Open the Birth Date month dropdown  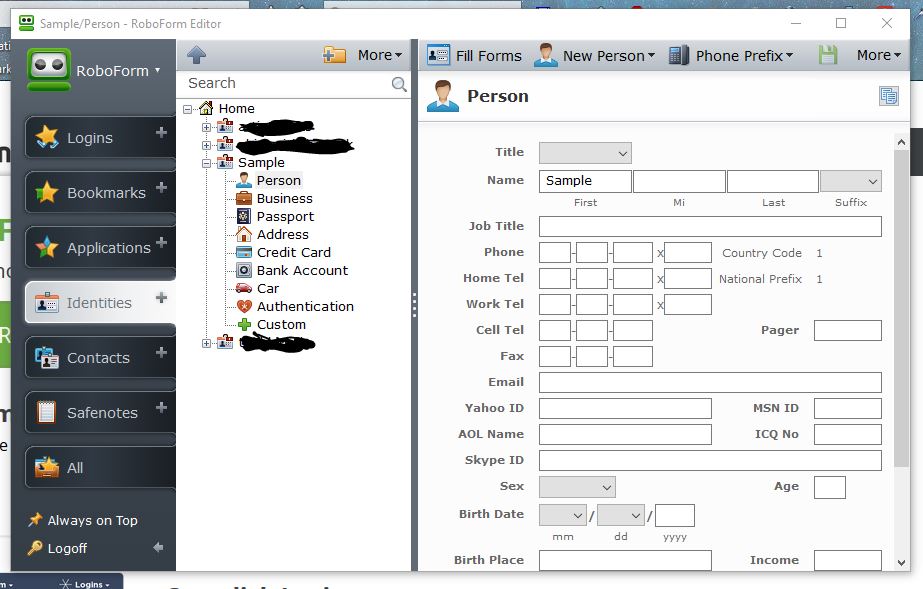[x=562, y=515]
